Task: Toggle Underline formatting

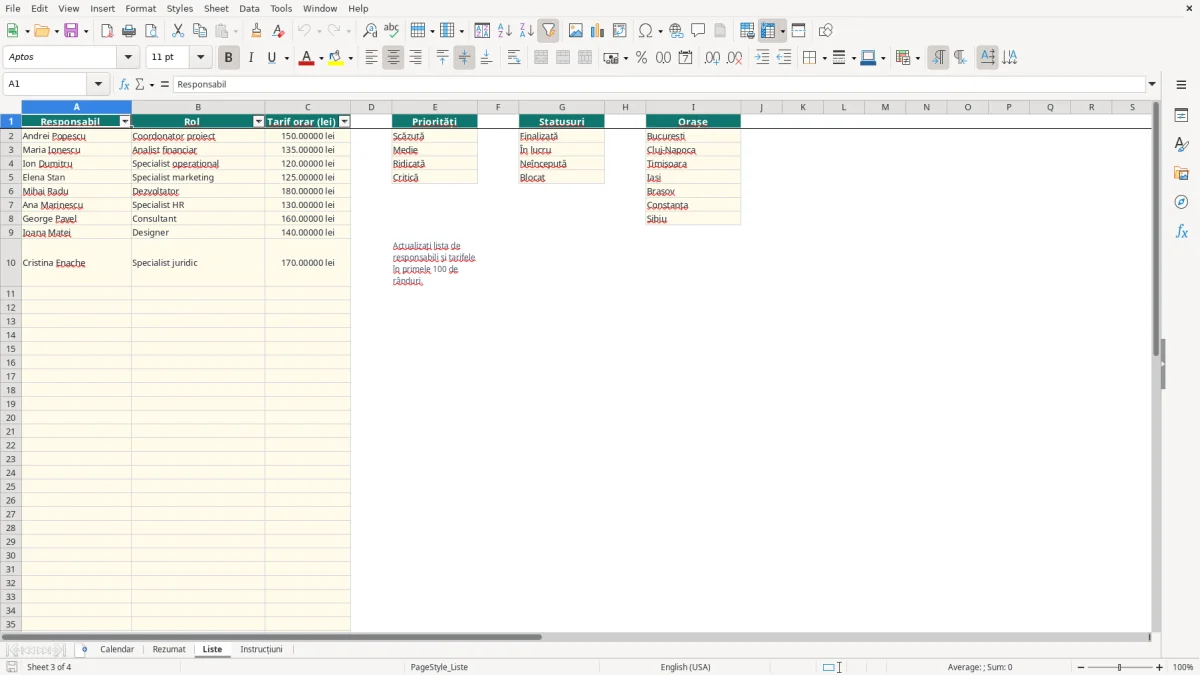Action: point(272,58)
